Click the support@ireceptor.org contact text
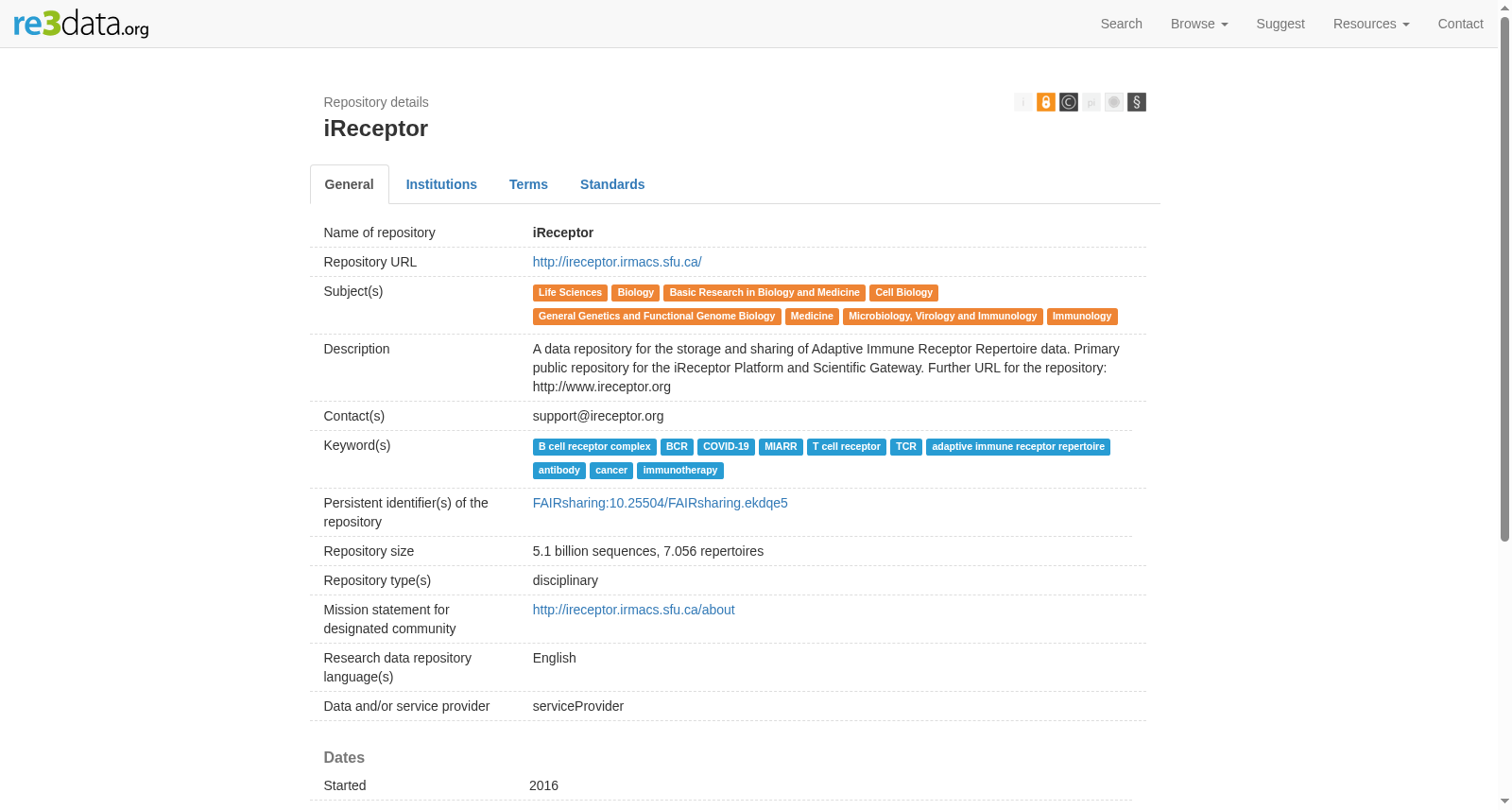Viewport: 1512px width, 810px height. [x=598, y=416]
